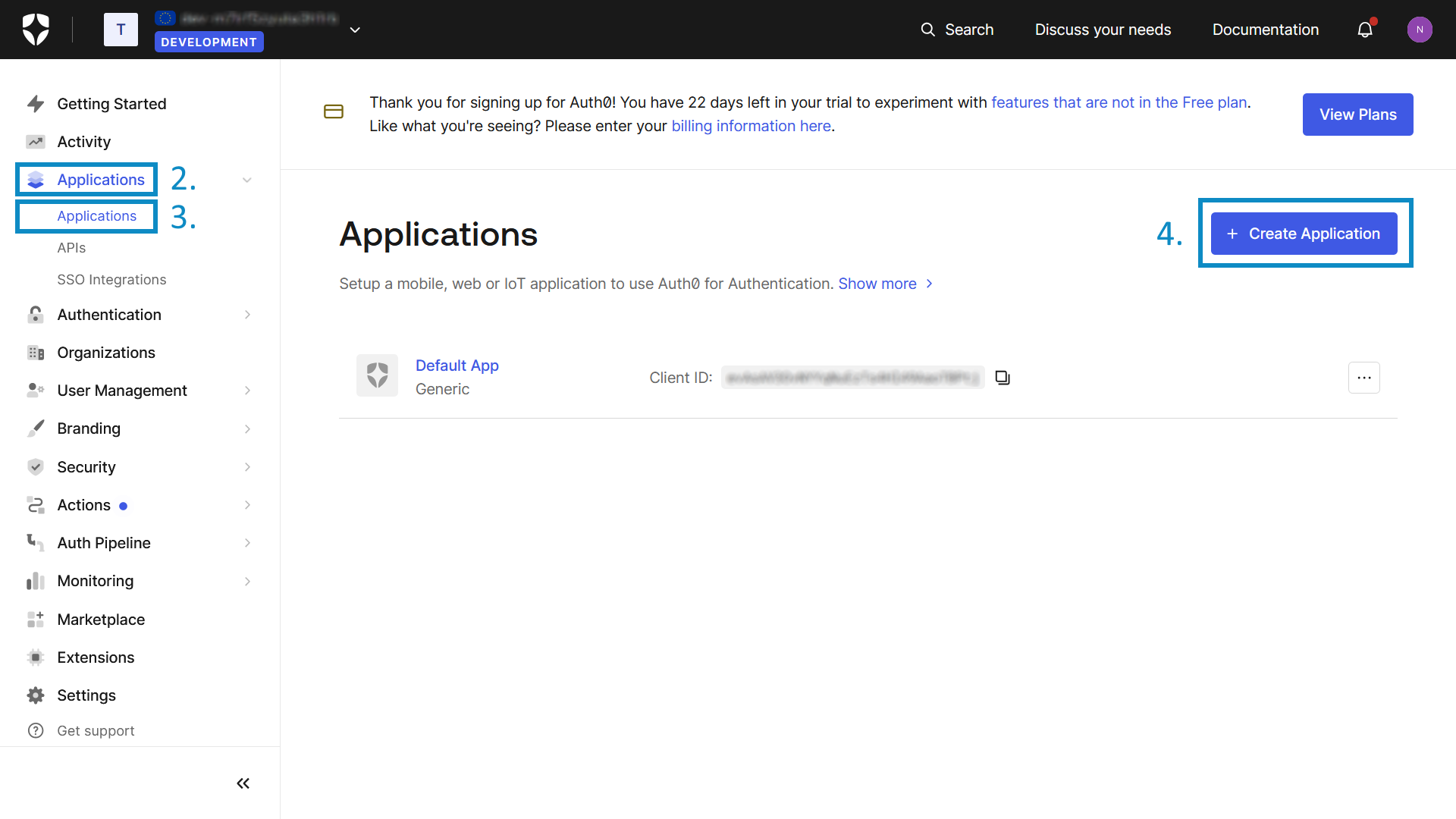The image size is (1456, 819).
Task: Copy the Client ID with copy icon
Action: pos(1003,378)
